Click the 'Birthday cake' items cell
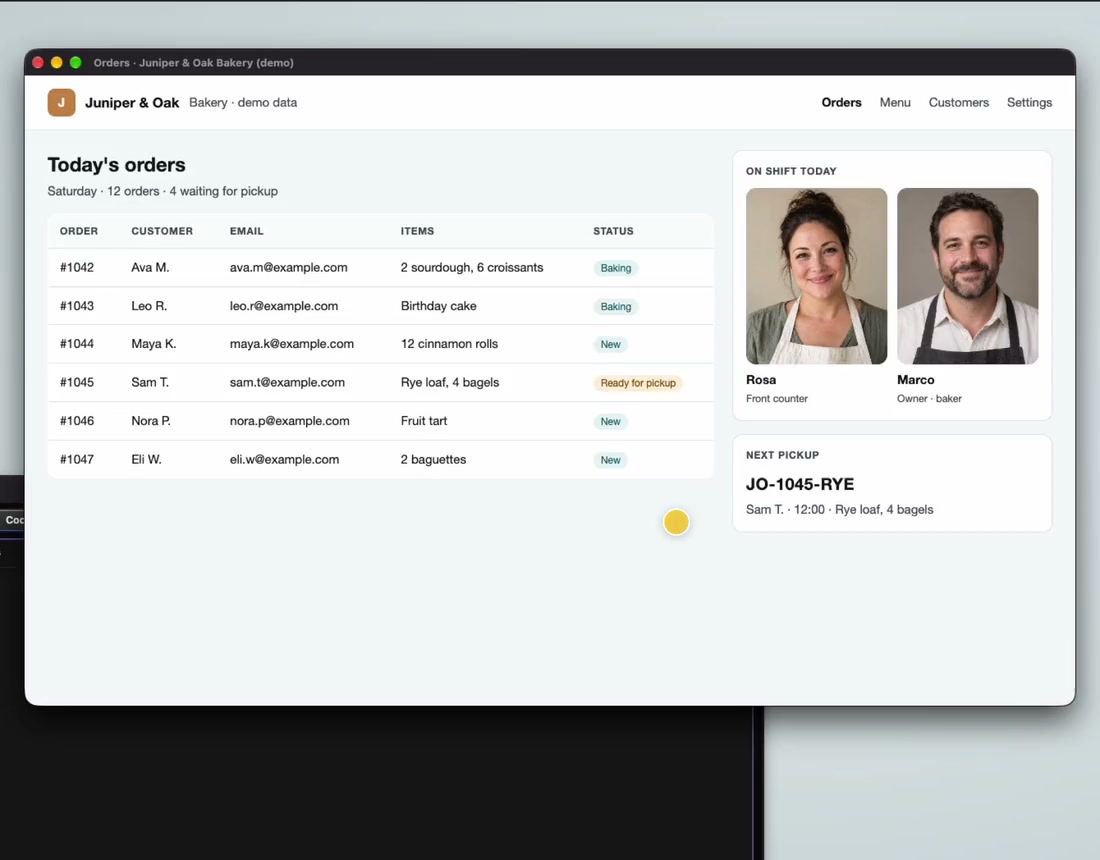1100x860 pixels. [x=438, y=306]
